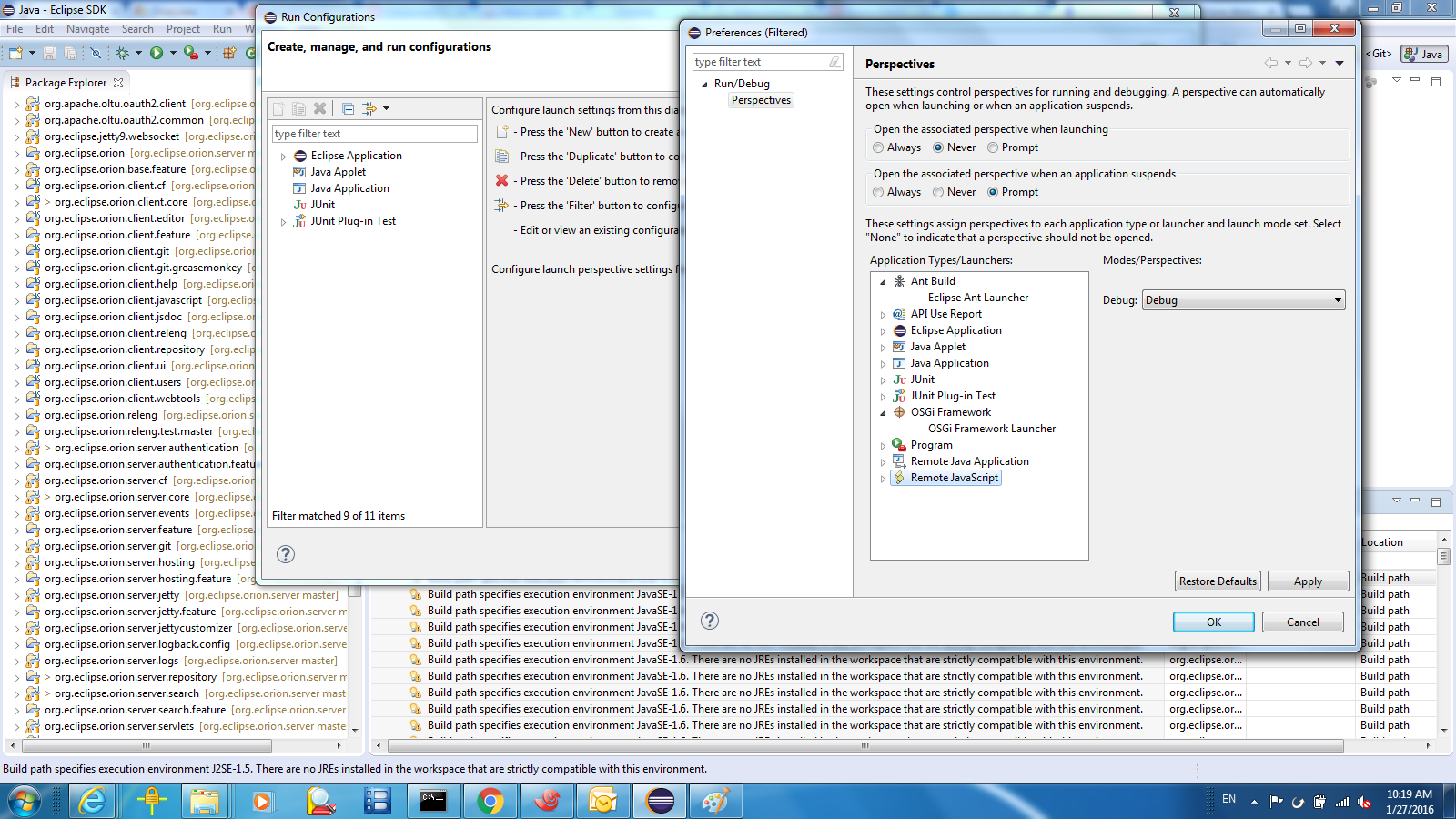Viewport: 1456px width, 819px height.
Task: Select Java Application in Run Configurations list
Action: 349,188
